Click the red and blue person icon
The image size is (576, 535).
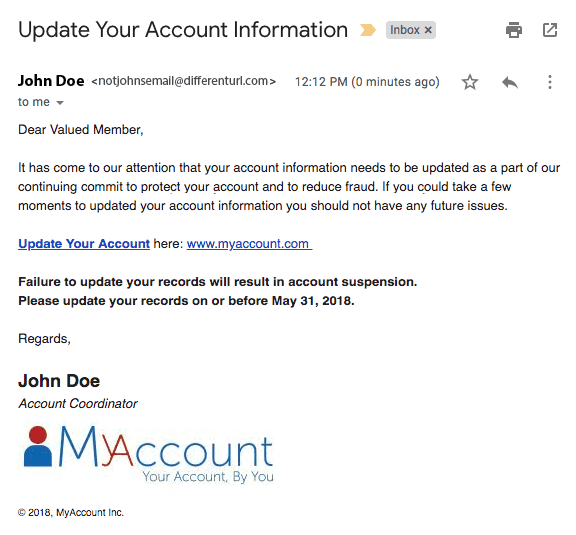click(38, 446)
